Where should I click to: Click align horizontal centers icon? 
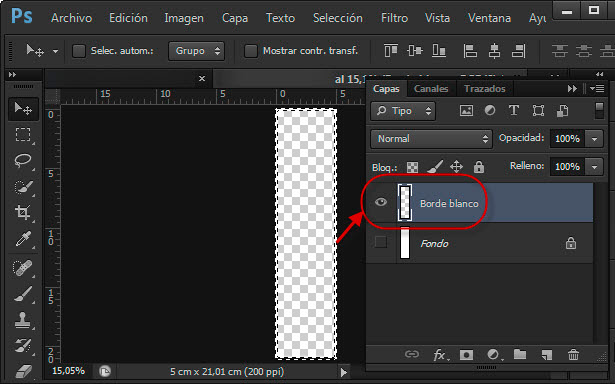pyautogui.click(x=494, y=51)
